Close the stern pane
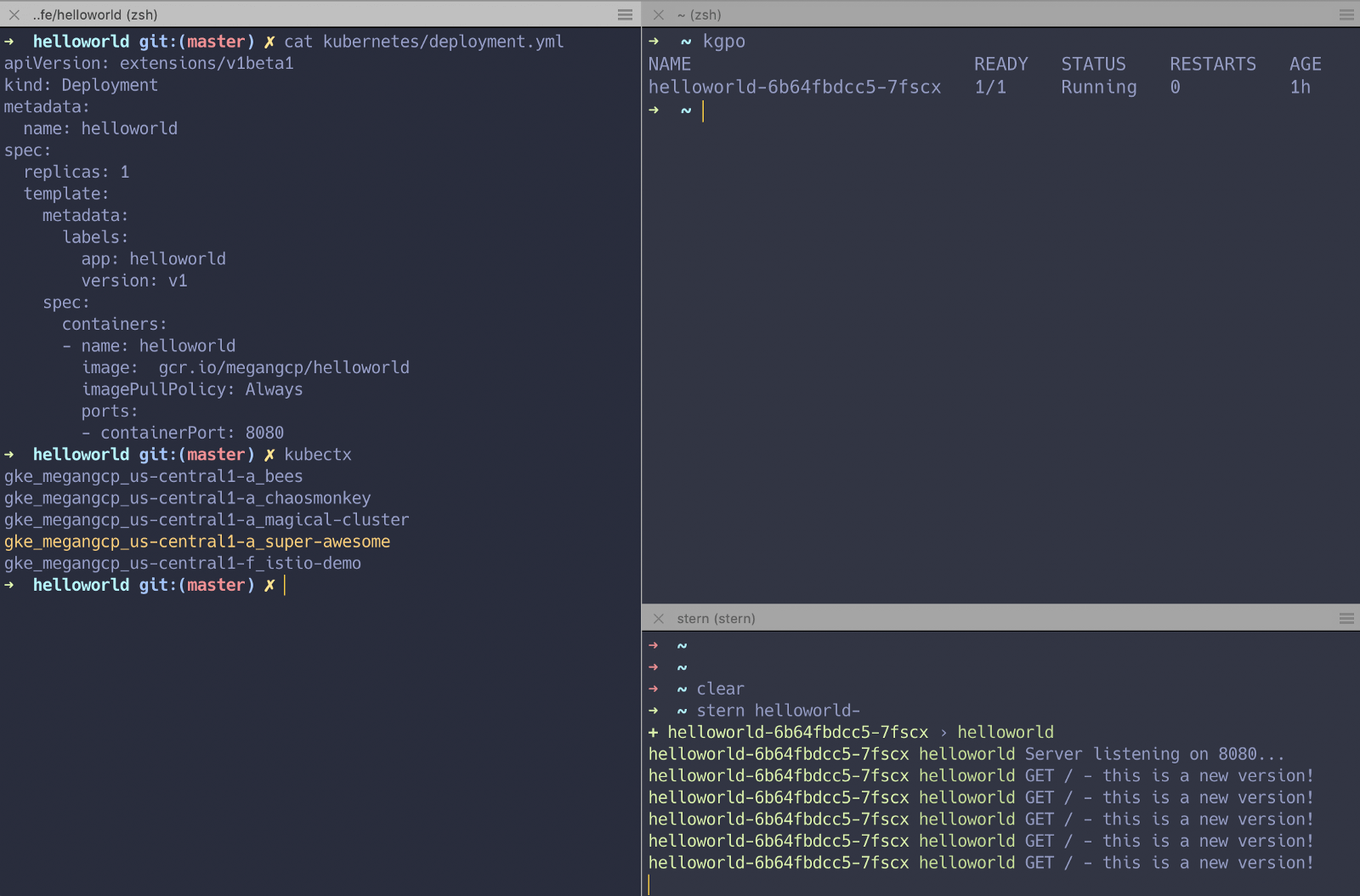The height and width of the screenshot is (896, 1360). [x=658, y=618]
